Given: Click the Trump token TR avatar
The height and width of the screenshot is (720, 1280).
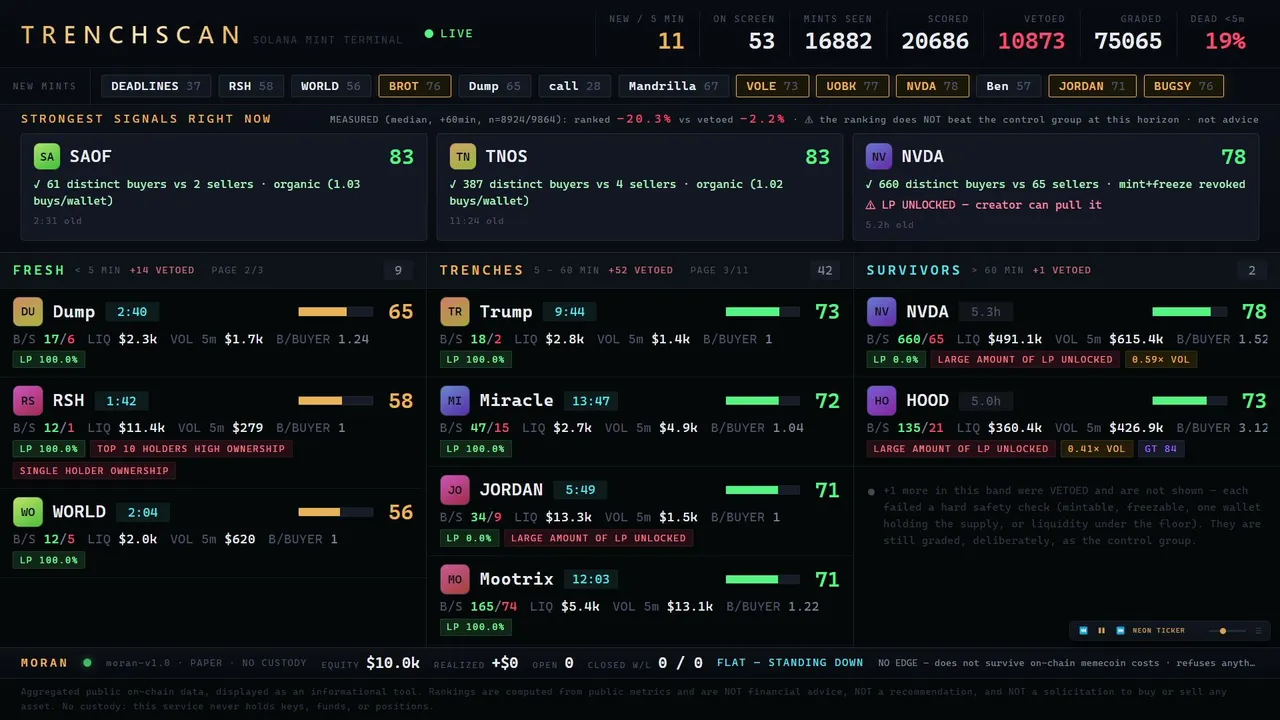Looking at the screenshot, I should [455, 312].
